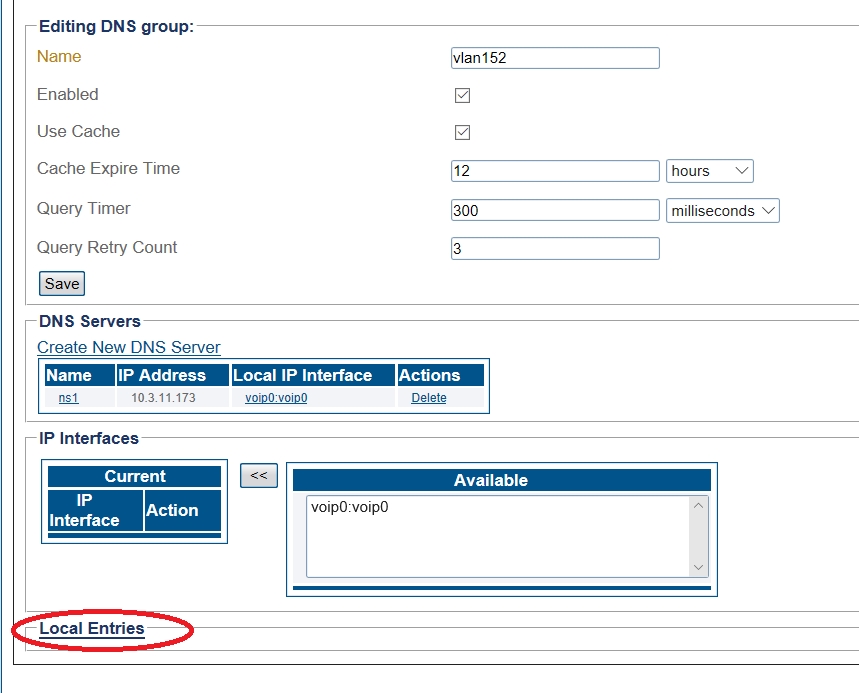Image resolution: width=859 pixels, height=693 pixels.
Task: Click the Local IP Interface column header
Action: coord(302,376)
